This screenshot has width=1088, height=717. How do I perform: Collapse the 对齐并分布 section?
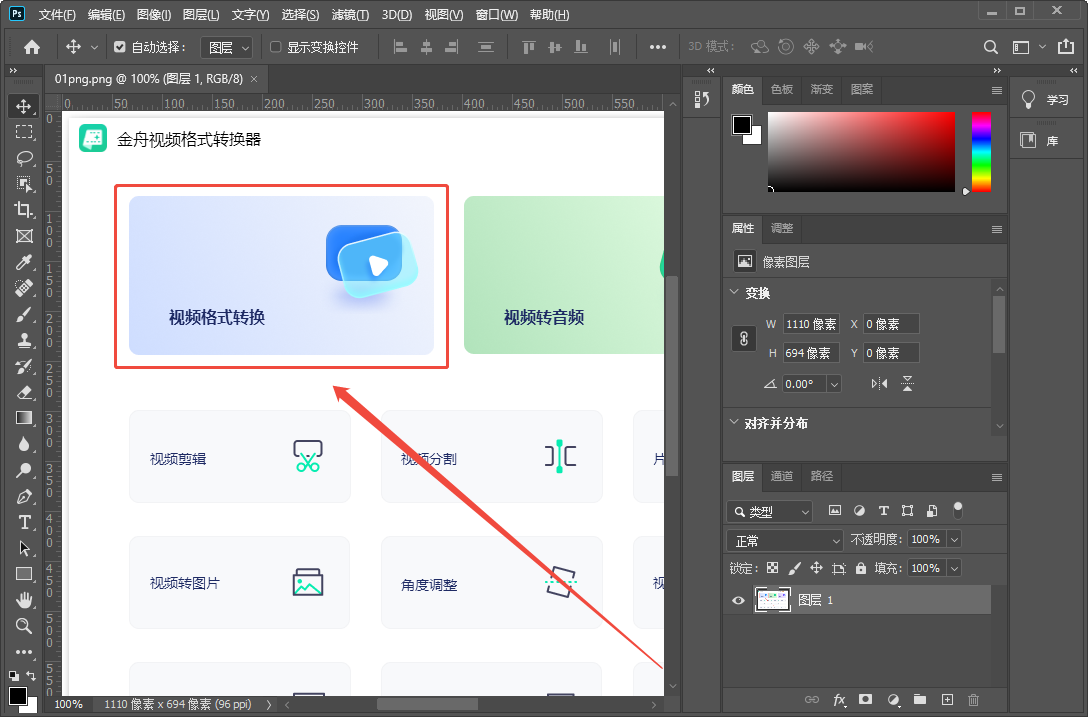(734, 422)
